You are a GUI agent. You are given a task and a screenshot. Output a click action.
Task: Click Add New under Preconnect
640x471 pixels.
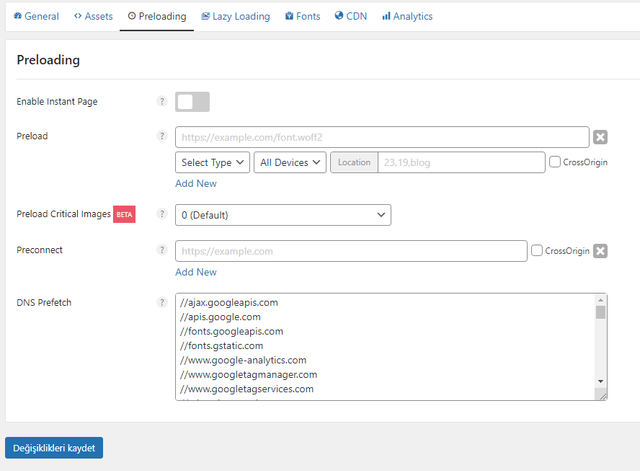196,272
